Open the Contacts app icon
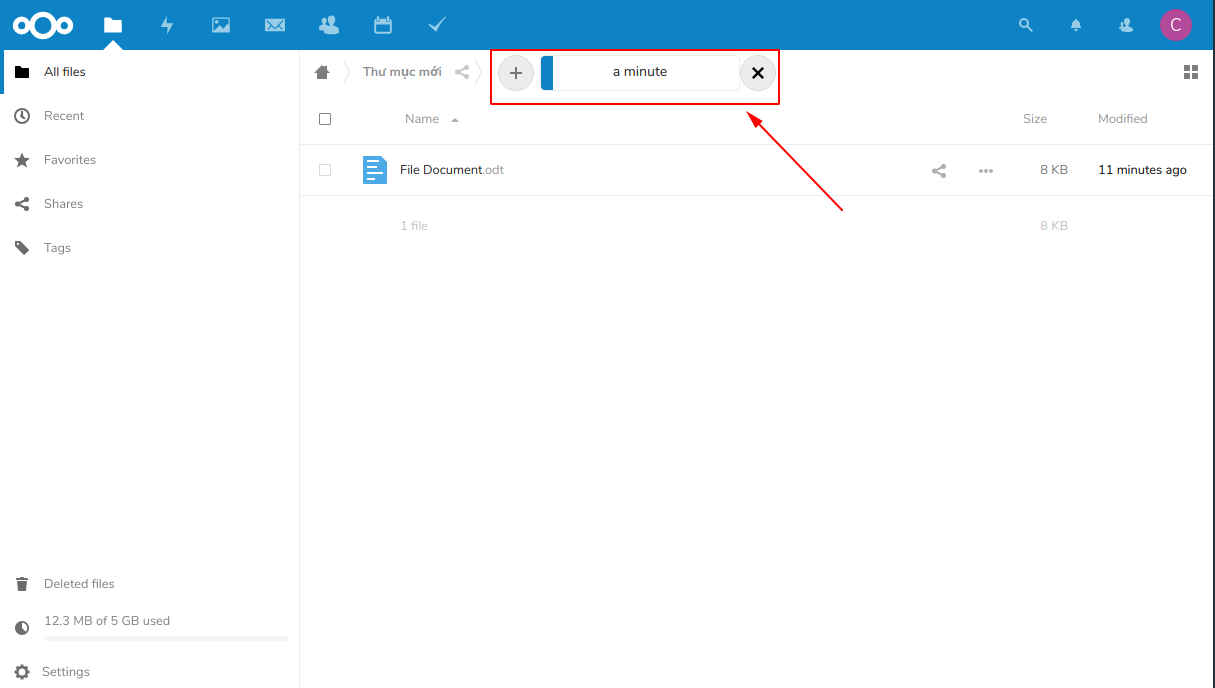This screenshot has height=688, width=1215. click(x=328, y=25)
